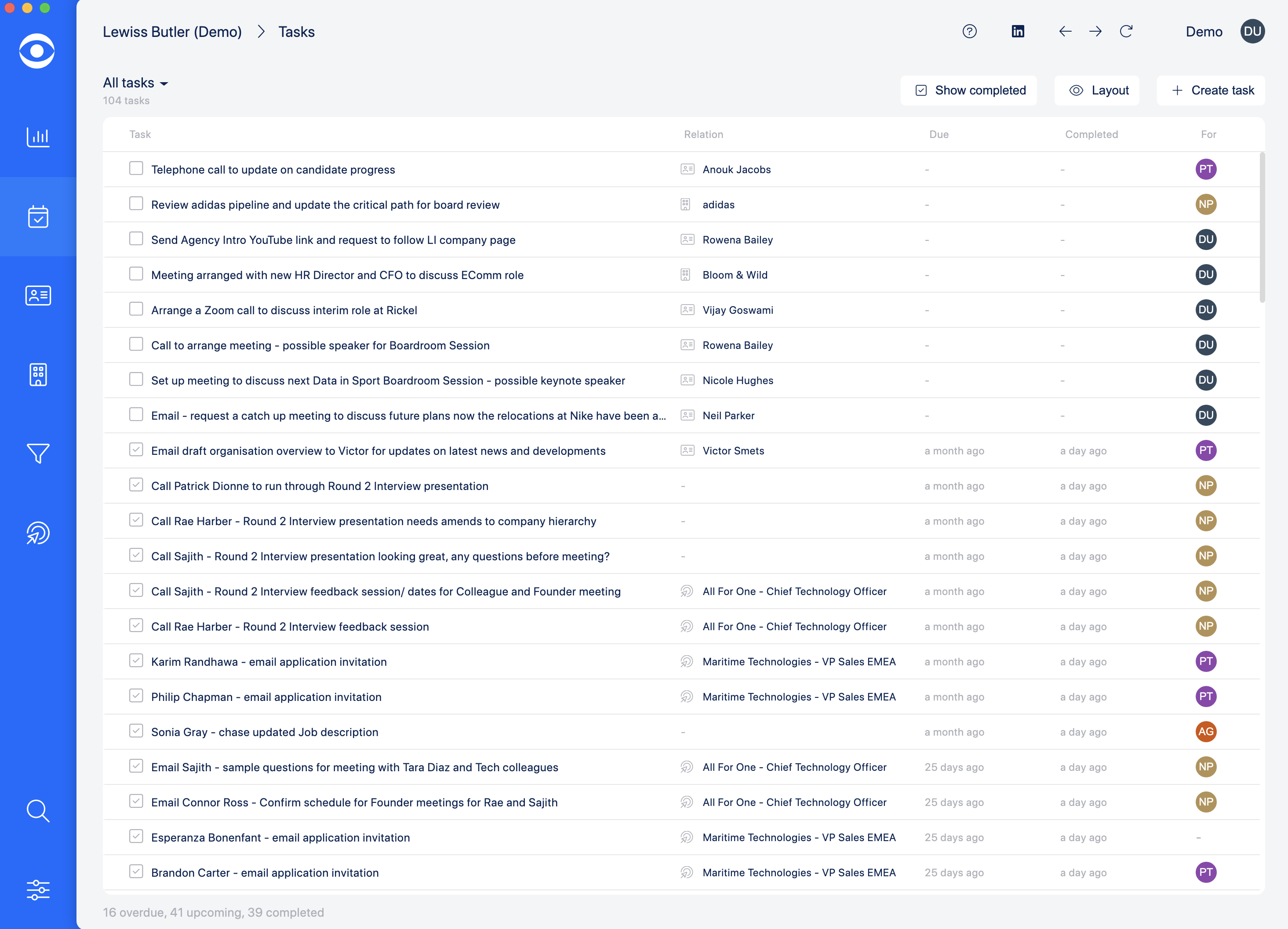Open the funnel filter sidebar icon
Image resolution: width=1288 pixels, height=929 pixels.
tap(38, 453)
